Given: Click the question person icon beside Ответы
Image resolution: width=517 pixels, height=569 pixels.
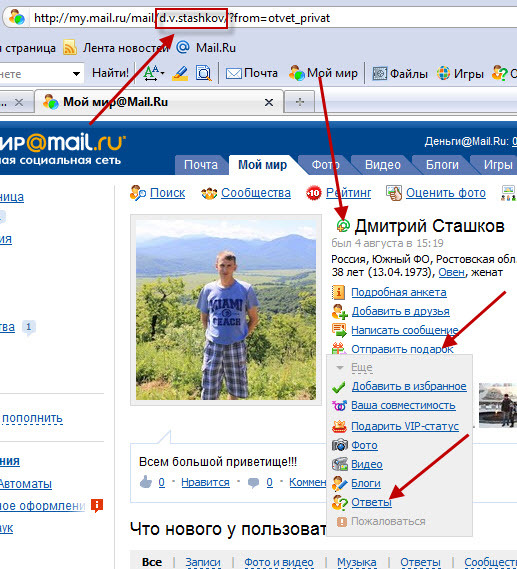Looking at the screenshot, I should pos(340,502).
